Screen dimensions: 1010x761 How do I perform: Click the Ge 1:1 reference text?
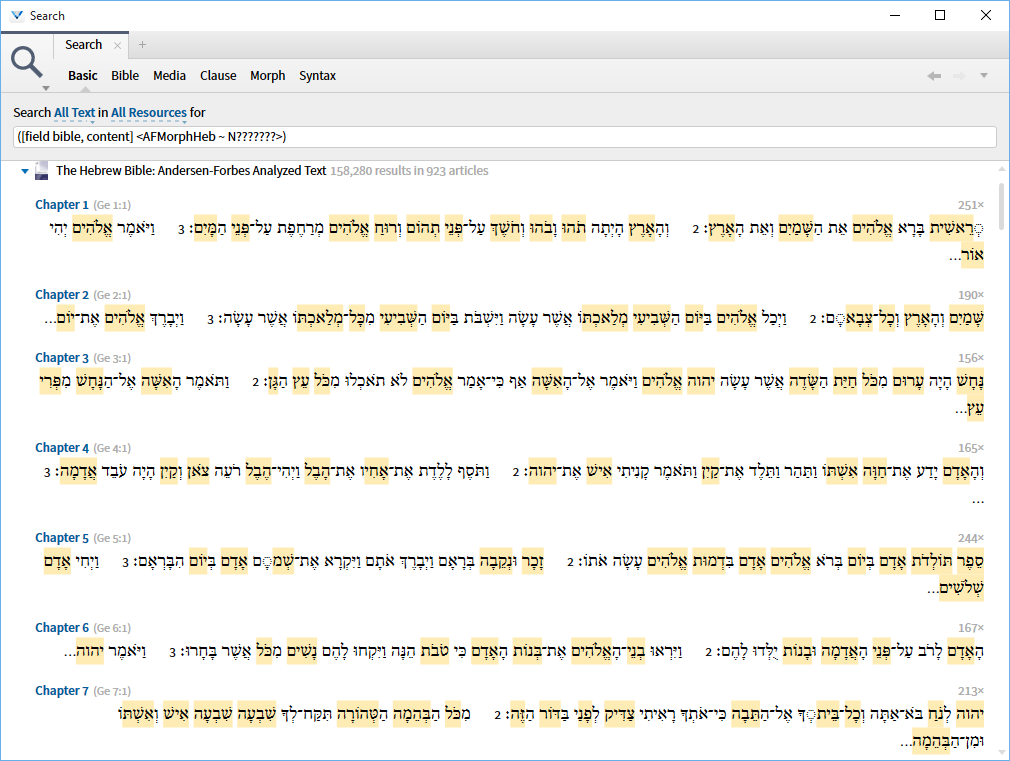pos(112,206)
